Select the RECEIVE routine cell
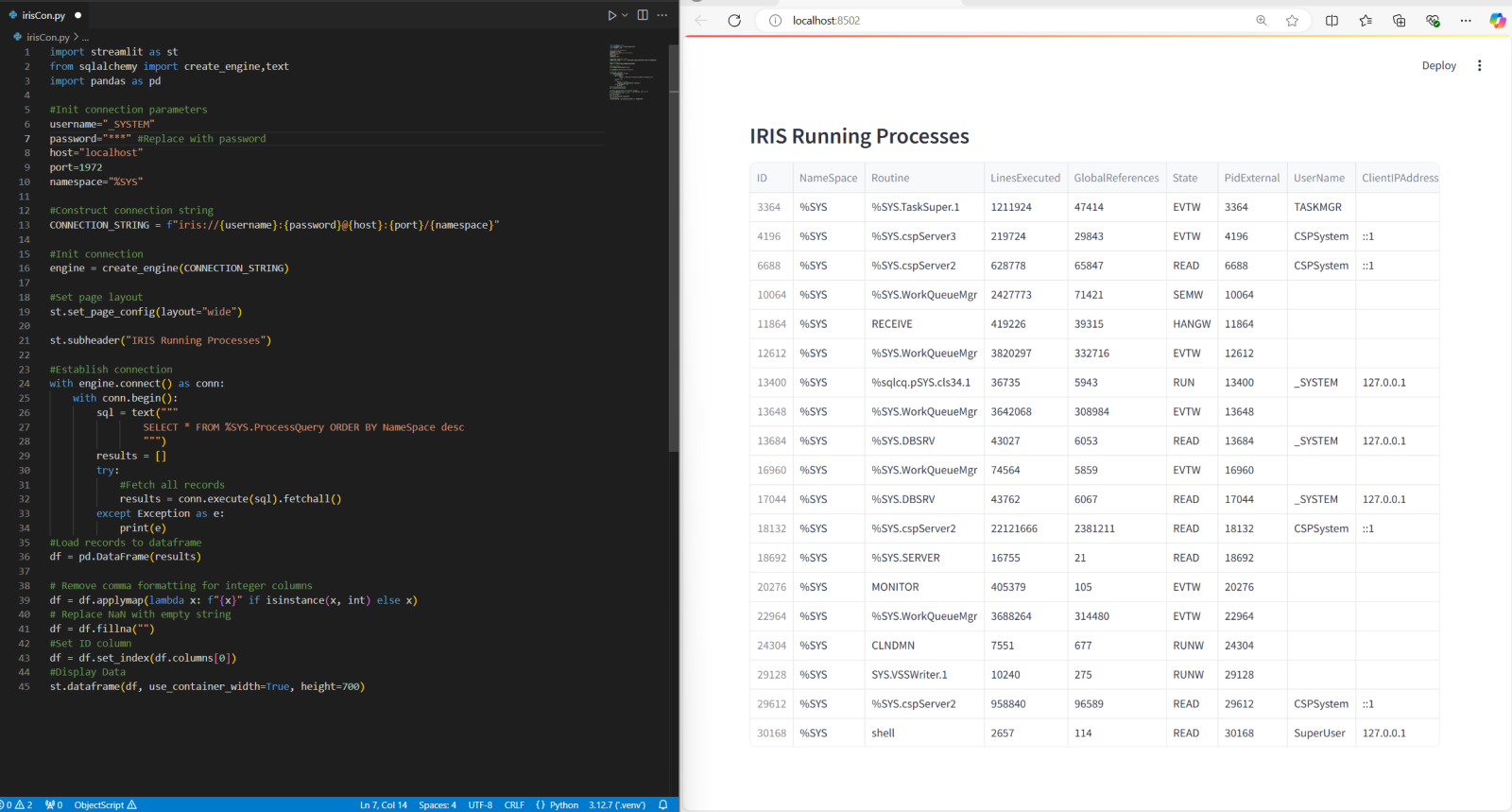Viewport: 1512px width, 812px height. coord(924,324)
